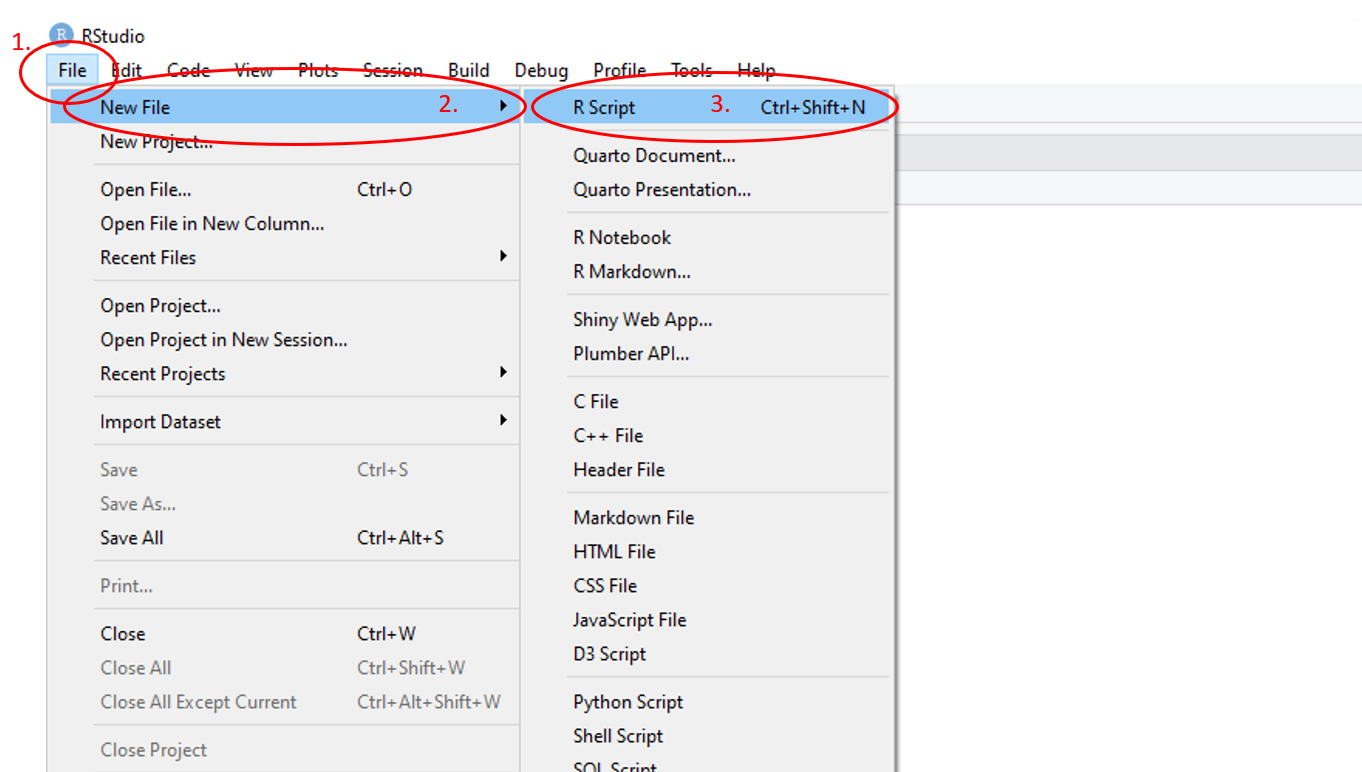Open the Code menu
The height and width of the screenshot is (772, 1362).
pyautogui.click(x=188, y=70)
